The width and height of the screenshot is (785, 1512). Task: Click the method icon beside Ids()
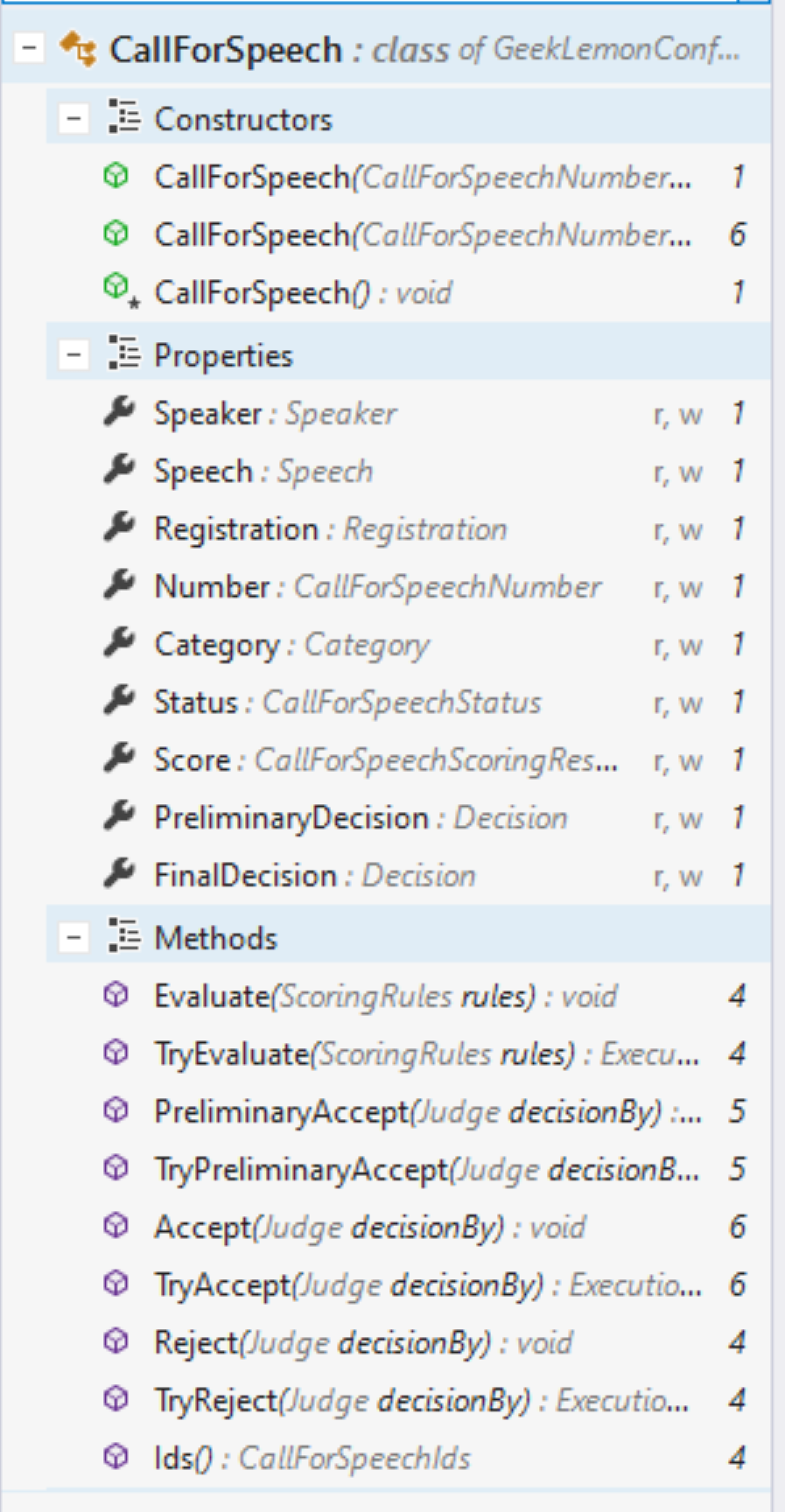click(x=116, y=1456)
